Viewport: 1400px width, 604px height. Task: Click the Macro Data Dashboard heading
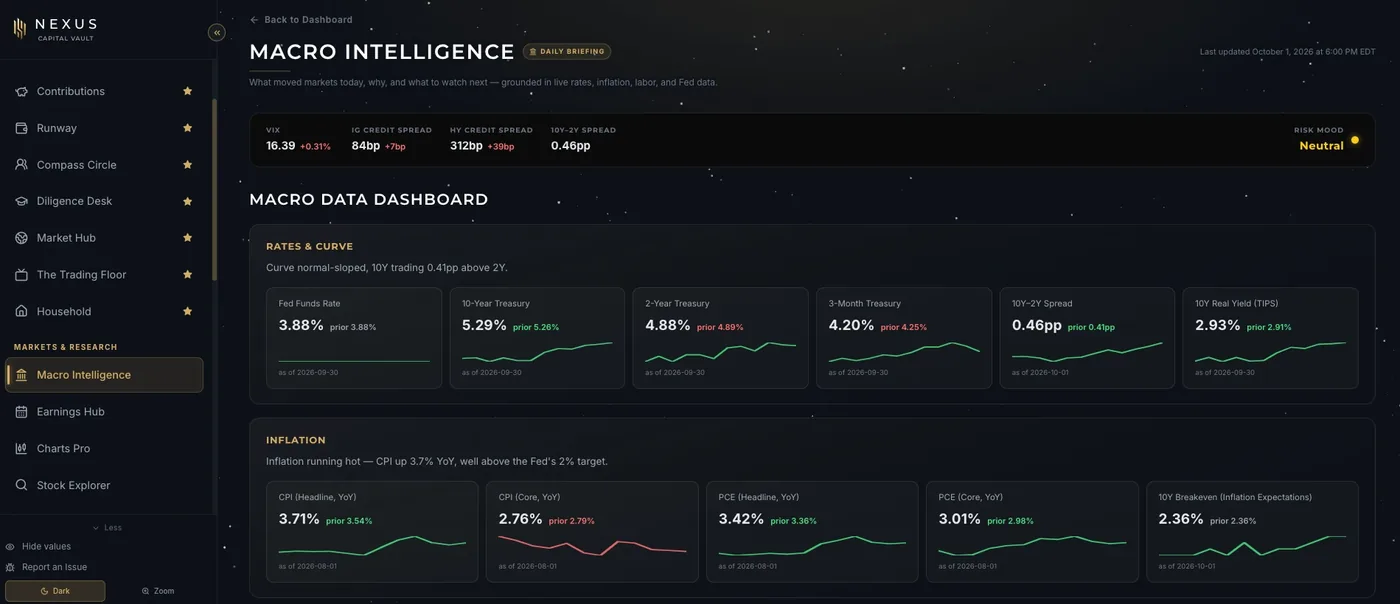[369, 199]
